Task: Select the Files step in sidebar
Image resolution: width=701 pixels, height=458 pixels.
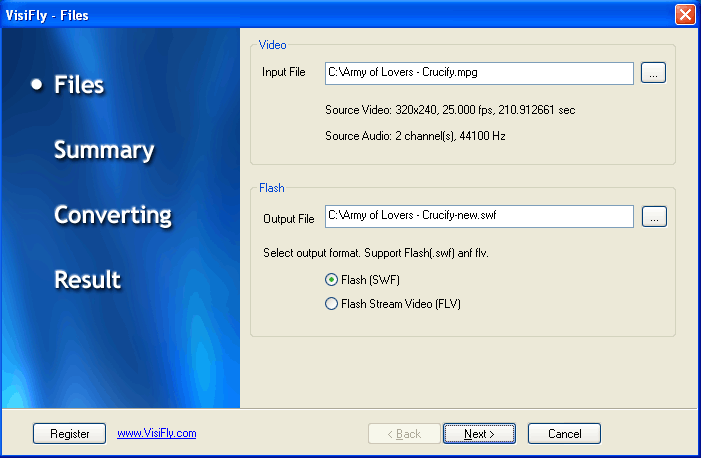Action: click(x=79, y=85)
